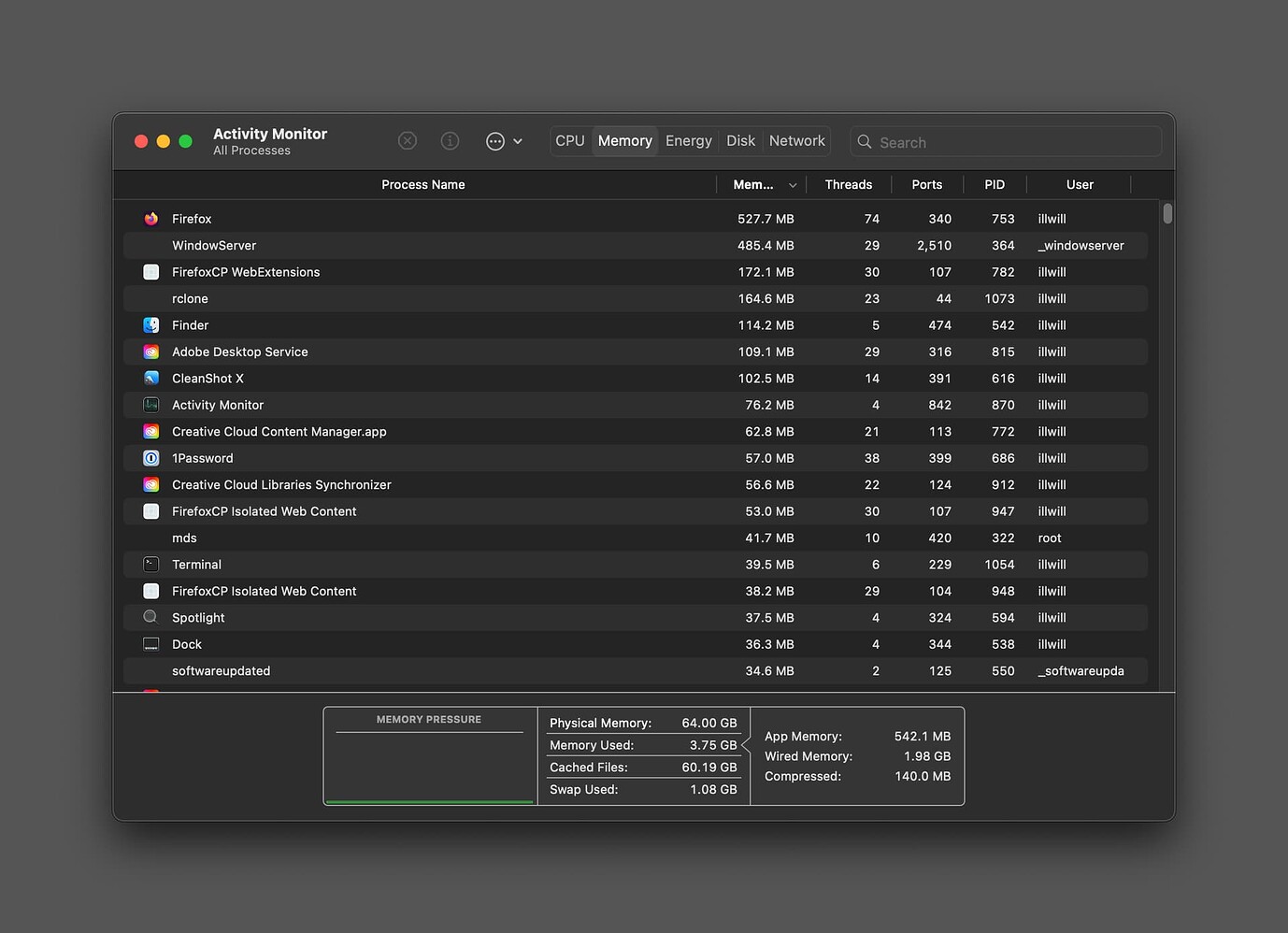Screen dimensions: 1288x933
Task: Open the Mem column sort dropdown
Action: pos(793,184)
